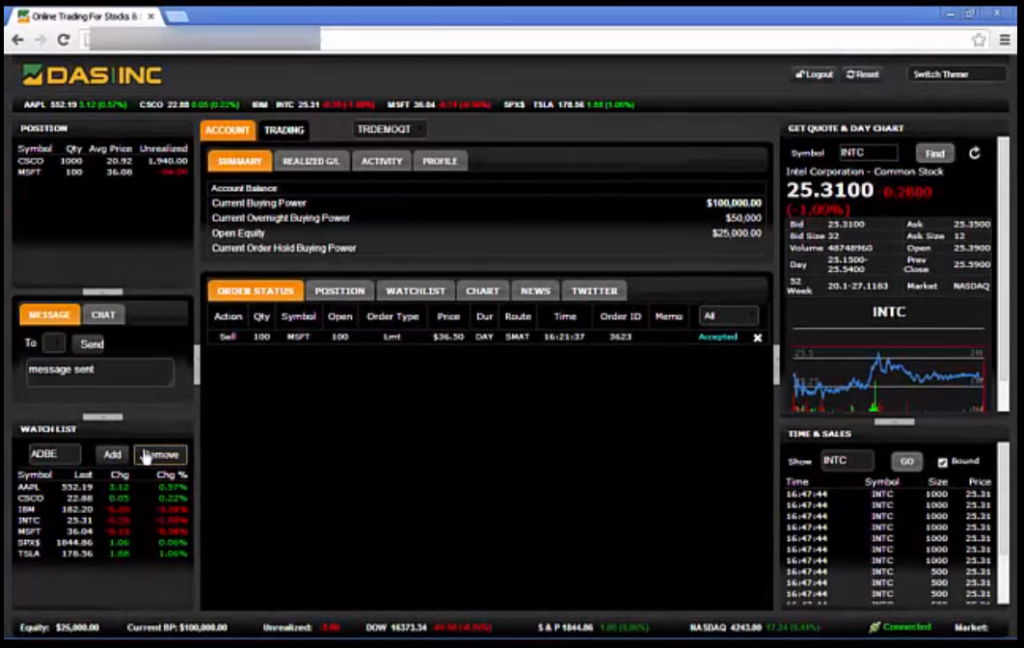Select the Summary sub-tab
The image size is (1024, 648).
[240, 161]
